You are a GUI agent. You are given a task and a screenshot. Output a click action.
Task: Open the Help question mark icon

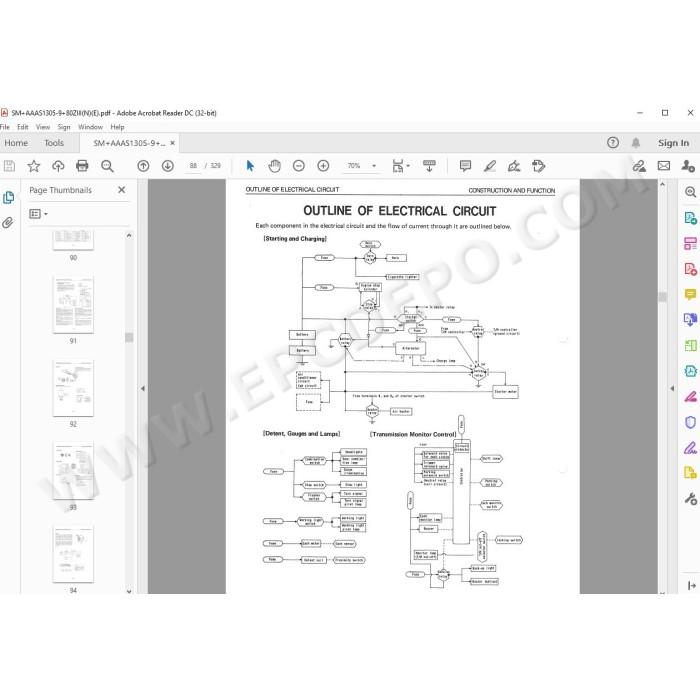613,143
